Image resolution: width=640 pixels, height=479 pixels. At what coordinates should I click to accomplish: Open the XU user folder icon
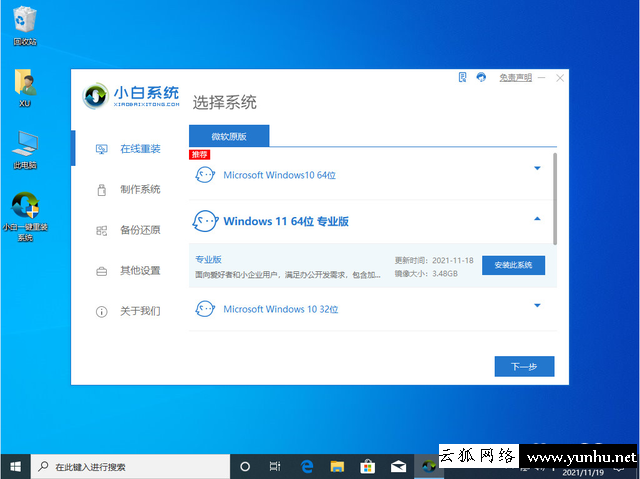25,88
